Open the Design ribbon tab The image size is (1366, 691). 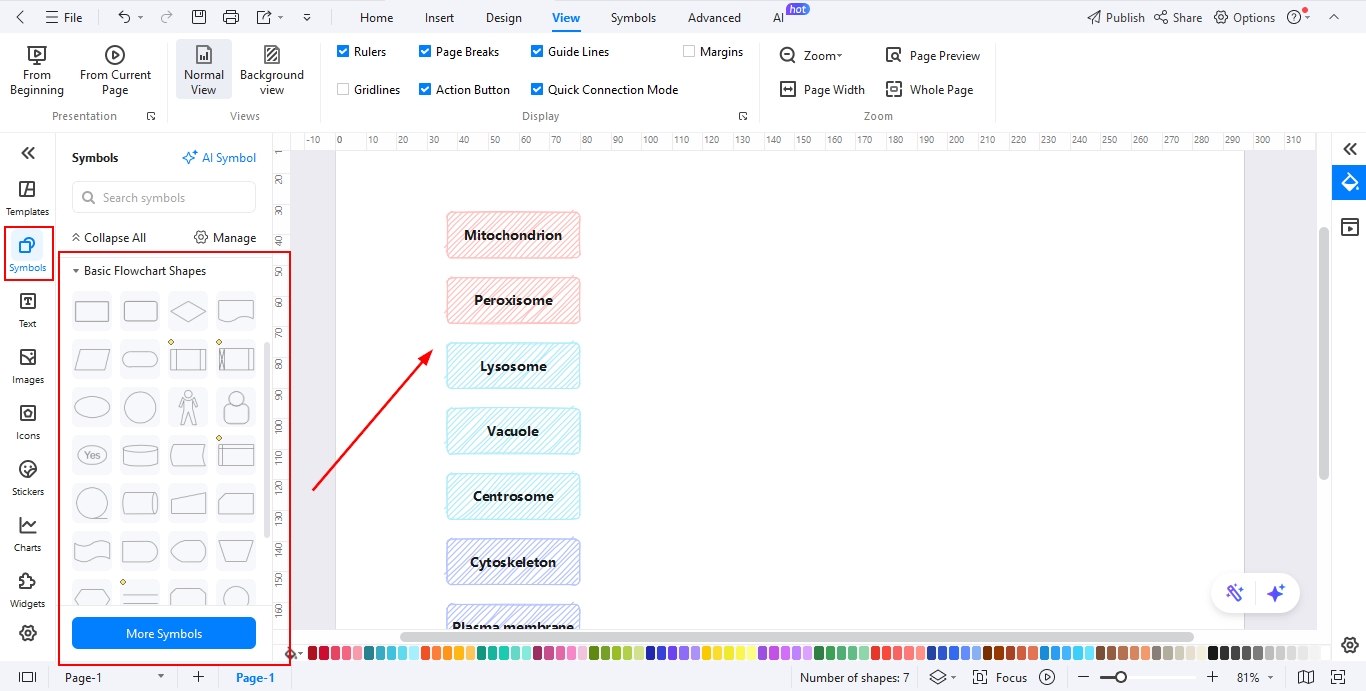coord(503,17)
